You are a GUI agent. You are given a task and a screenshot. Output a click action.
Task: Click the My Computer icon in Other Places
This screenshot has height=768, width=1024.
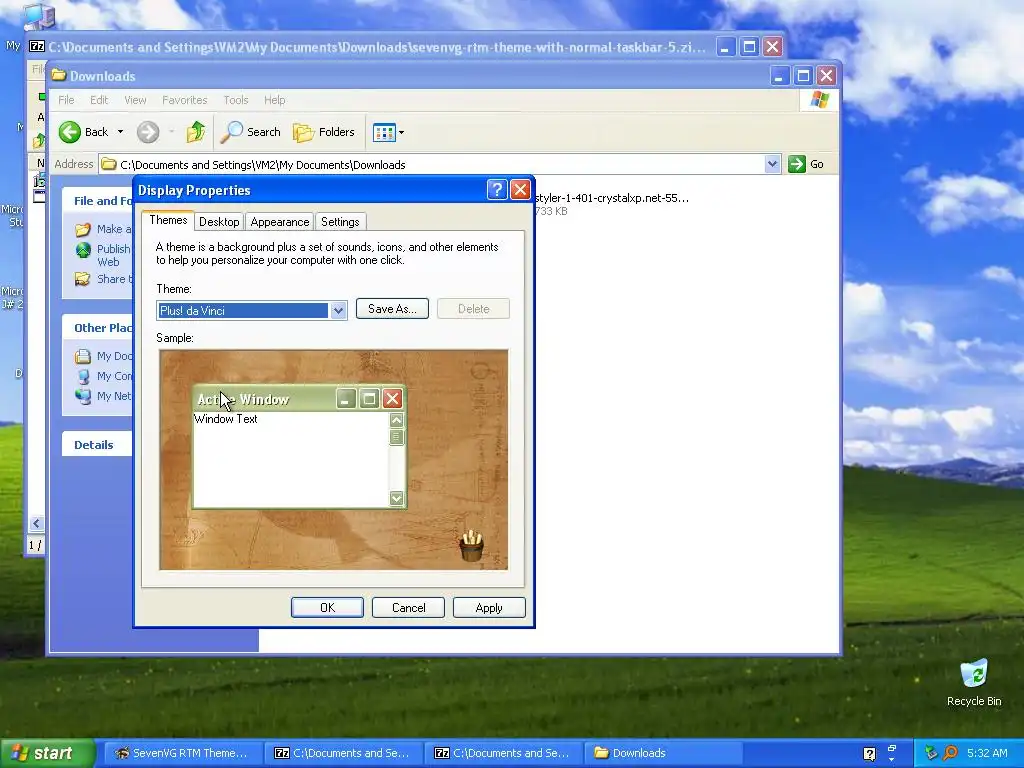click(x=83, y=377)
